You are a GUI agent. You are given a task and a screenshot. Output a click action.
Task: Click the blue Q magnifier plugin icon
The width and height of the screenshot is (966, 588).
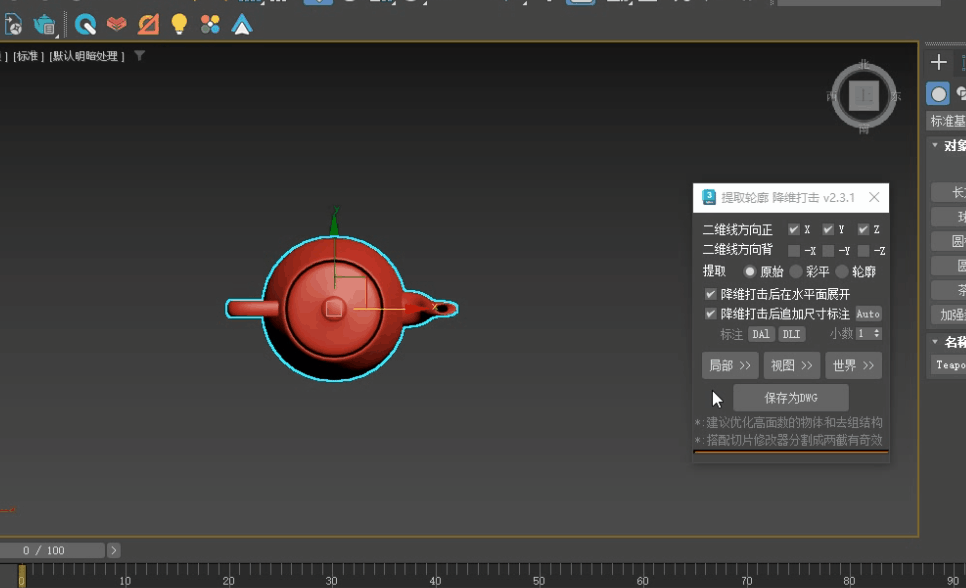(x=85, y=25)
